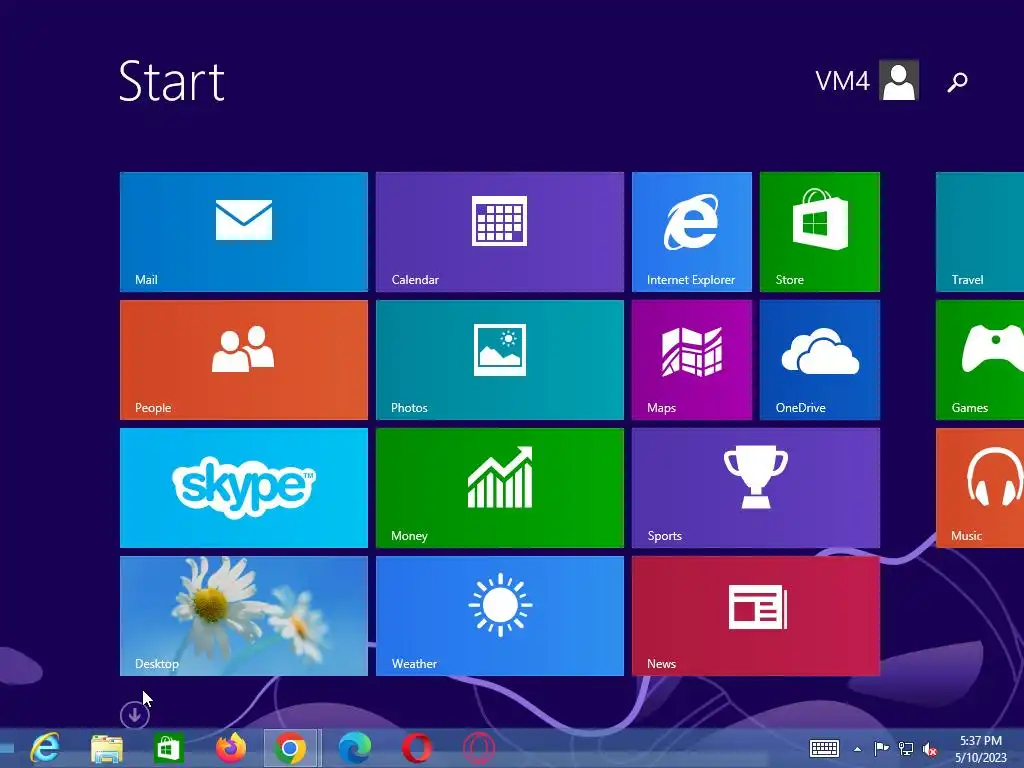This screenshot has width=1024, height=768.
Task: Open the Games tile
Action: [x=980, y=360]
